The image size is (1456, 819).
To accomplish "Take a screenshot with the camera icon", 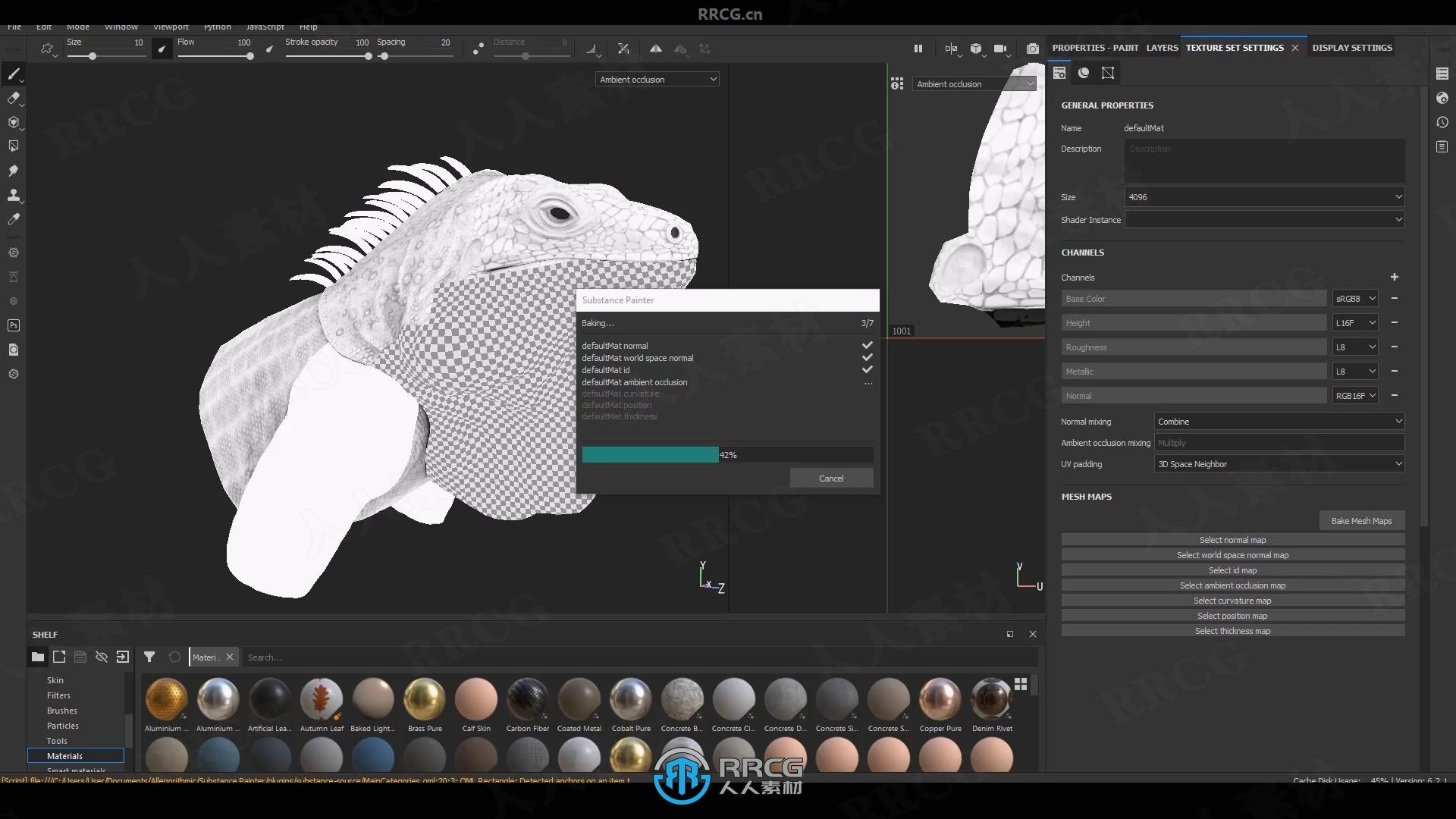I will (1032, 49).
